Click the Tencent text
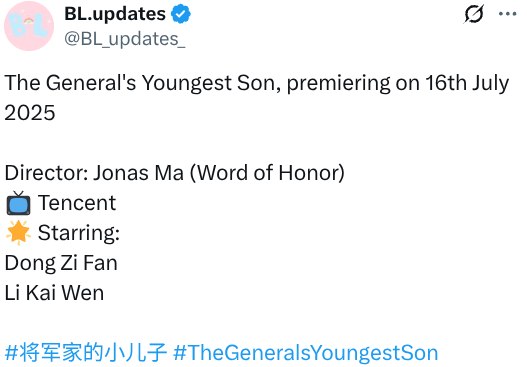527x367 pixels. click(77, 203)
